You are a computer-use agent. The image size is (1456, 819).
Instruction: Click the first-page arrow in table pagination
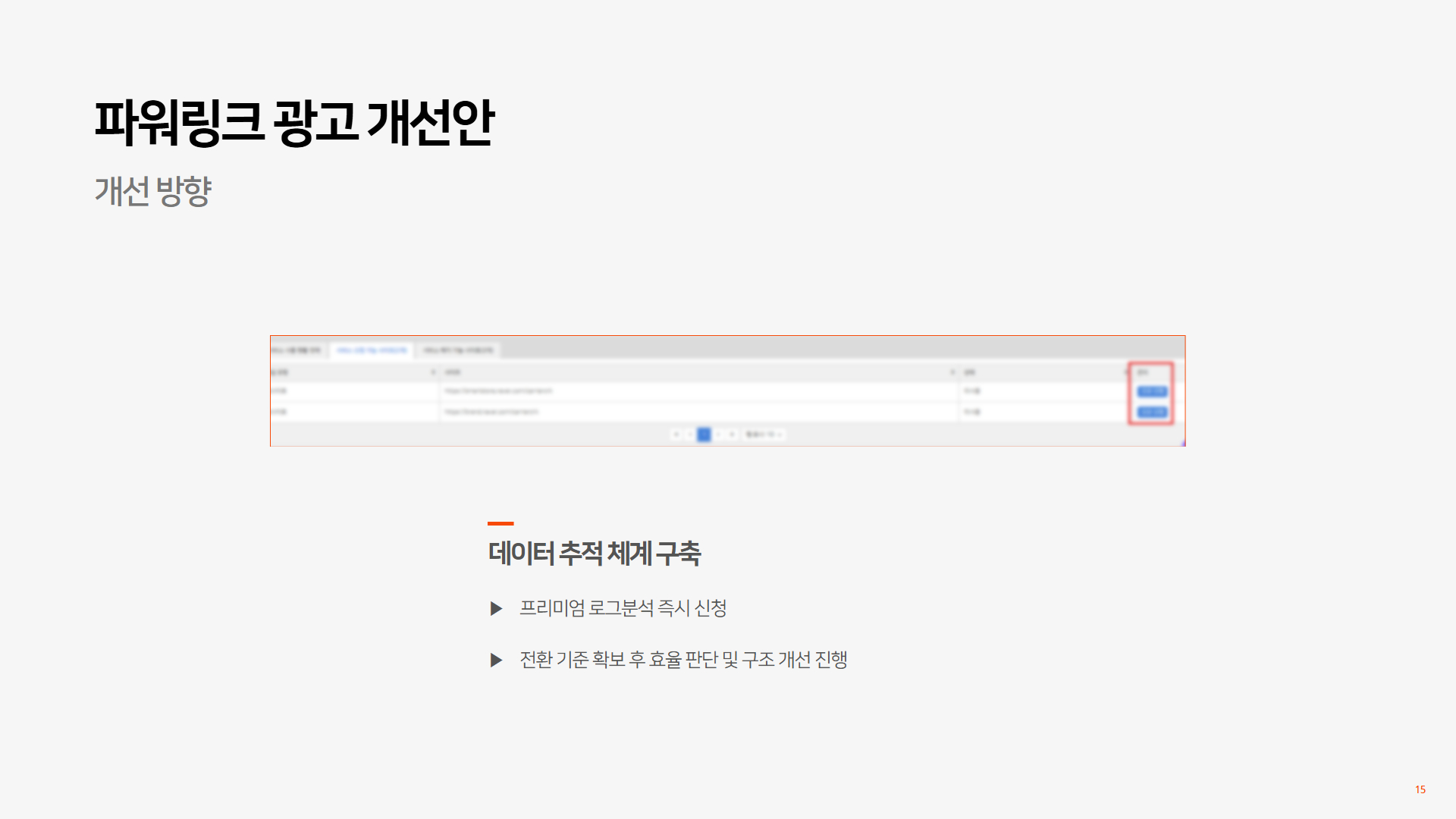coord(676,435)
